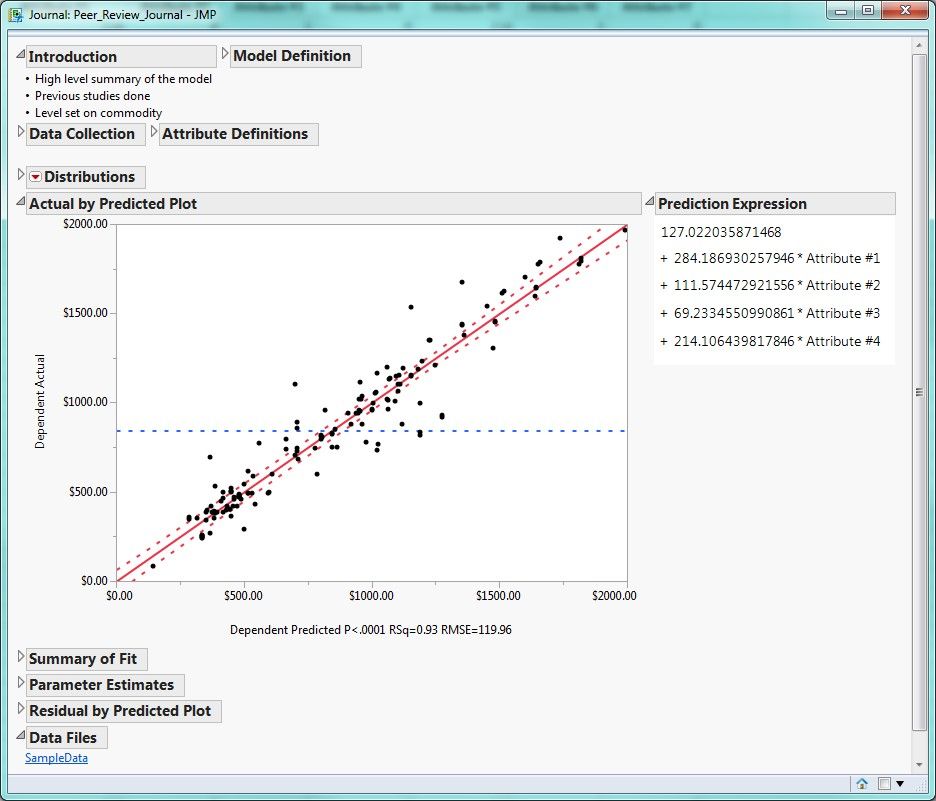Click the $1500.00 y-axis tick label
Image resolution: width=936 pixels, height=801 pixels.
[85, 313]
